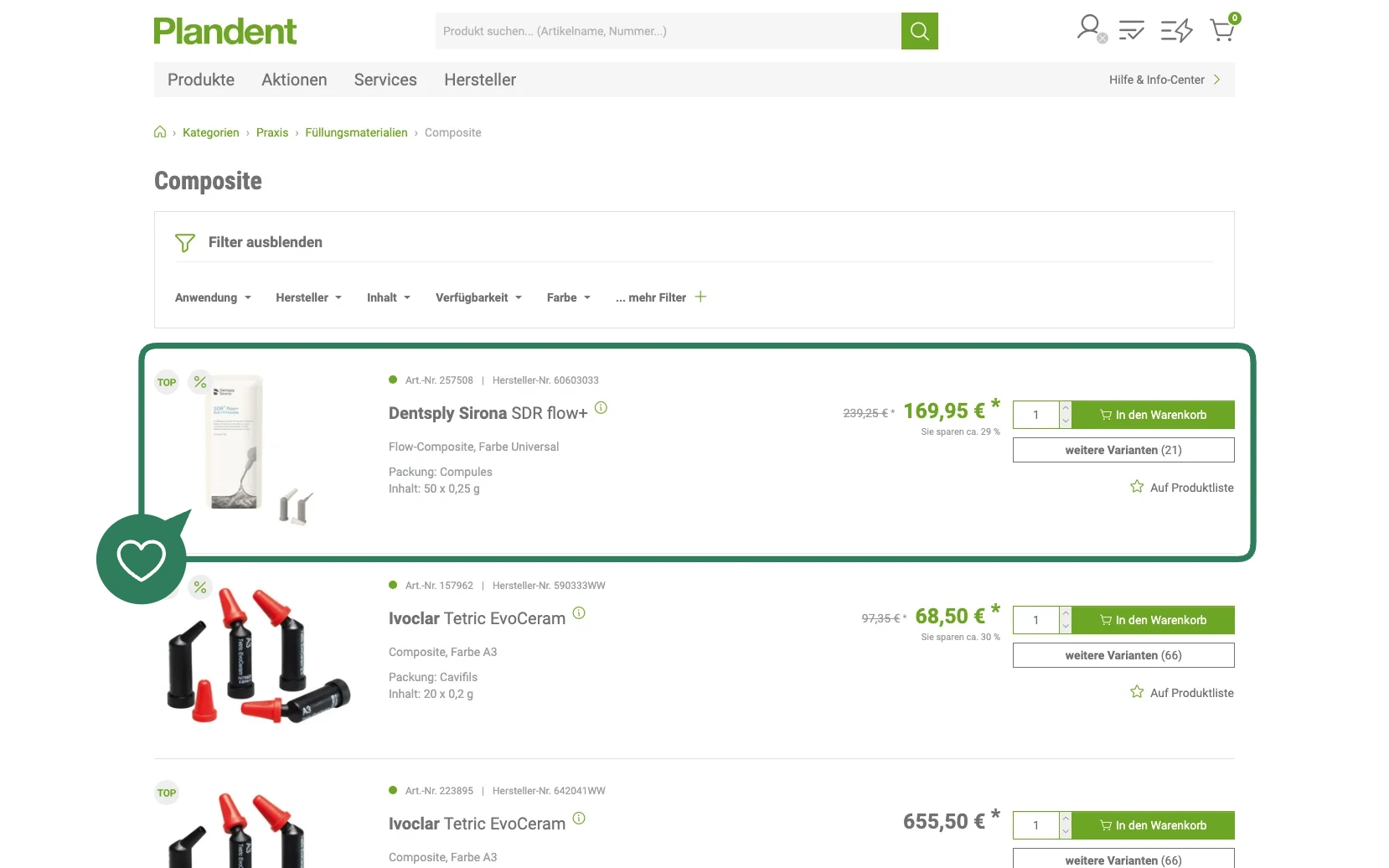Viewport: 1389px width, 868px height.
Task: Add Tetric EvoCeram 223895 In den Warenkorb
Action: coord(1153,825)
